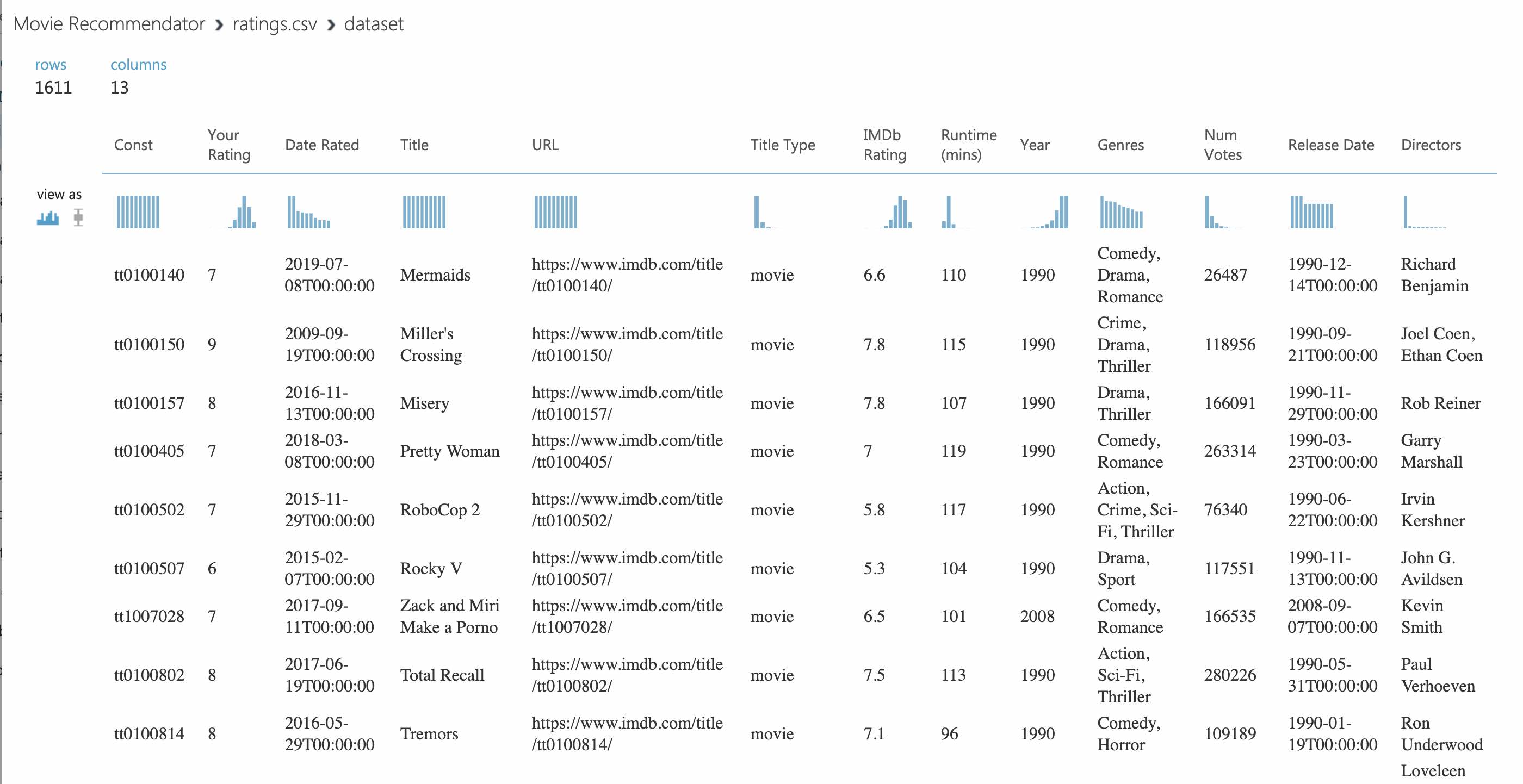
Task: Click the Miller's Crossing title cell
Action: (x=431, y=345)
